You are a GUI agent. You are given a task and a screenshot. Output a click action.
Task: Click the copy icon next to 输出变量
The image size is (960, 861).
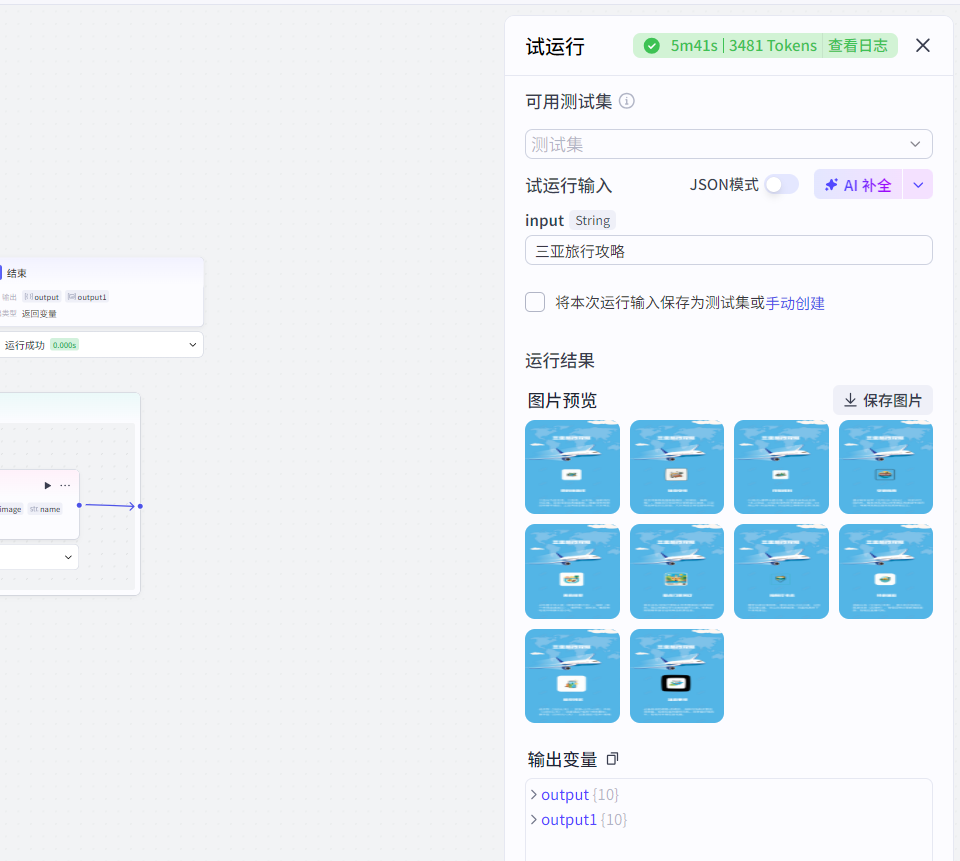[x=612, y=758]
